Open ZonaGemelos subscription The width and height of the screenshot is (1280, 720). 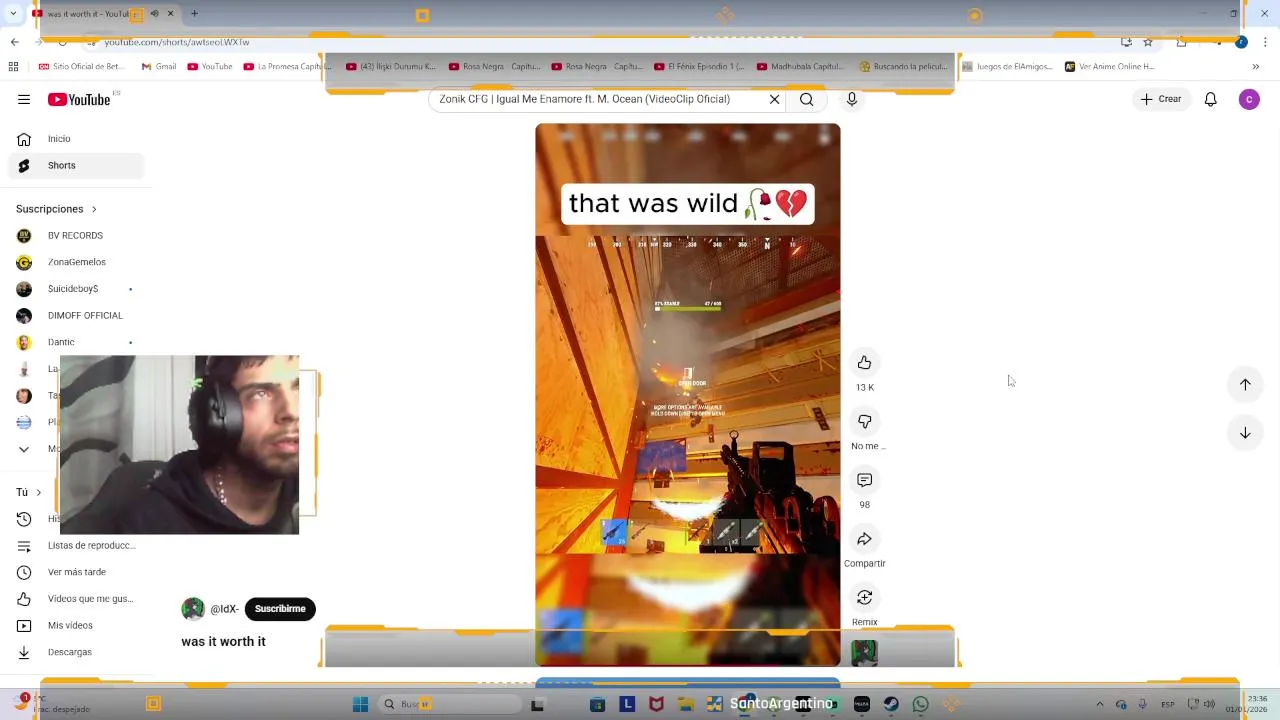click(x=75, y=262)
